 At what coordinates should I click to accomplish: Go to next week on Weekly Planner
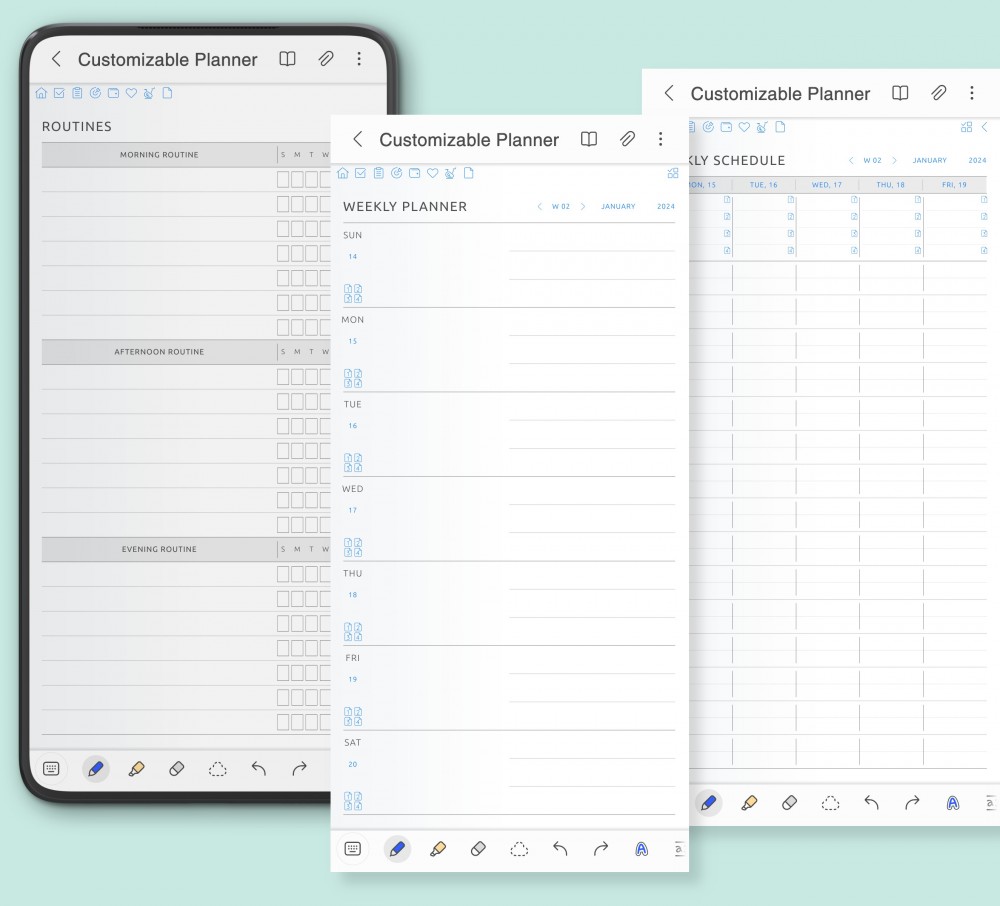coord(582,207)
